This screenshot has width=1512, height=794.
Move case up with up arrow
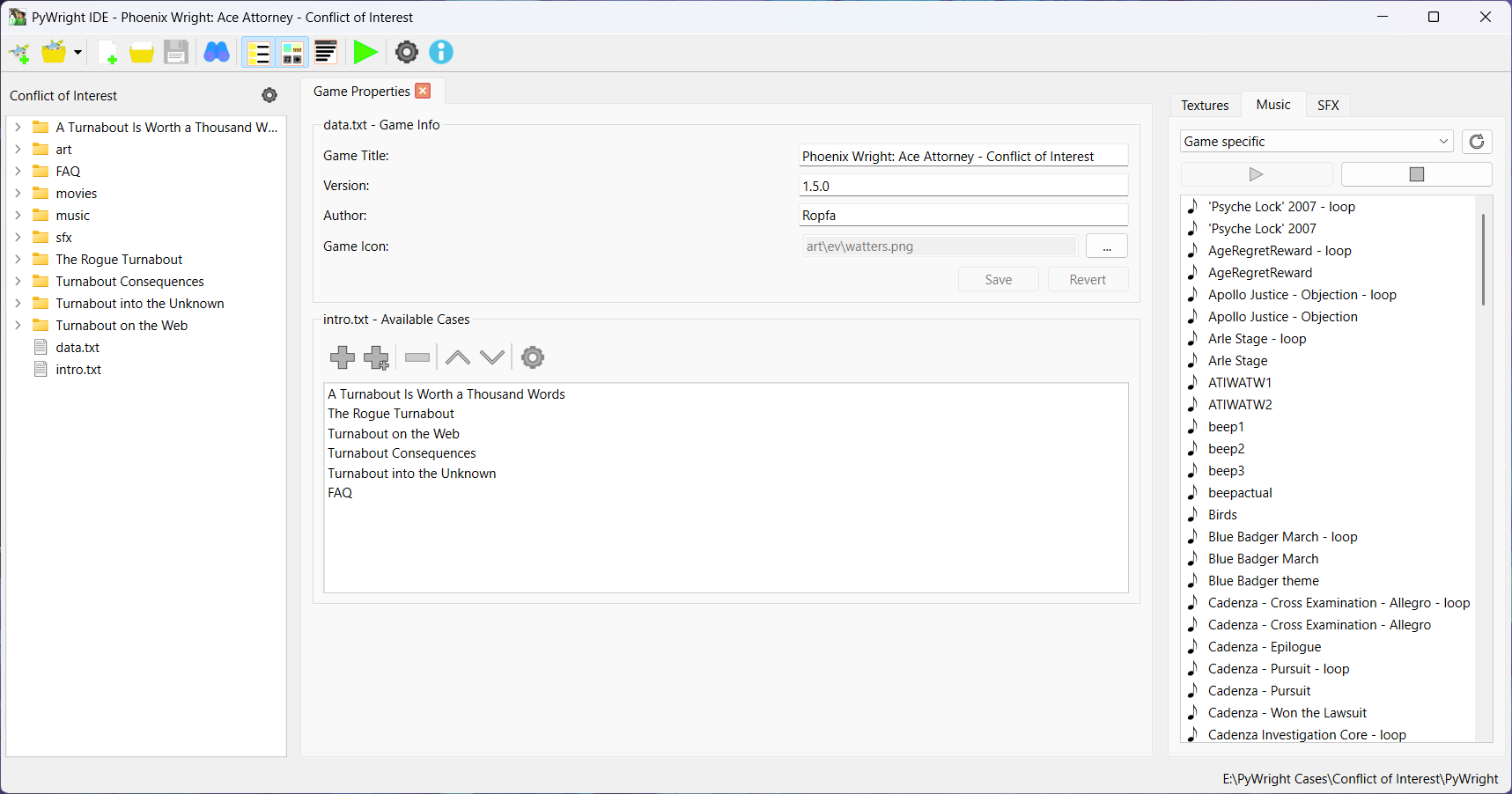click(458, 357)
